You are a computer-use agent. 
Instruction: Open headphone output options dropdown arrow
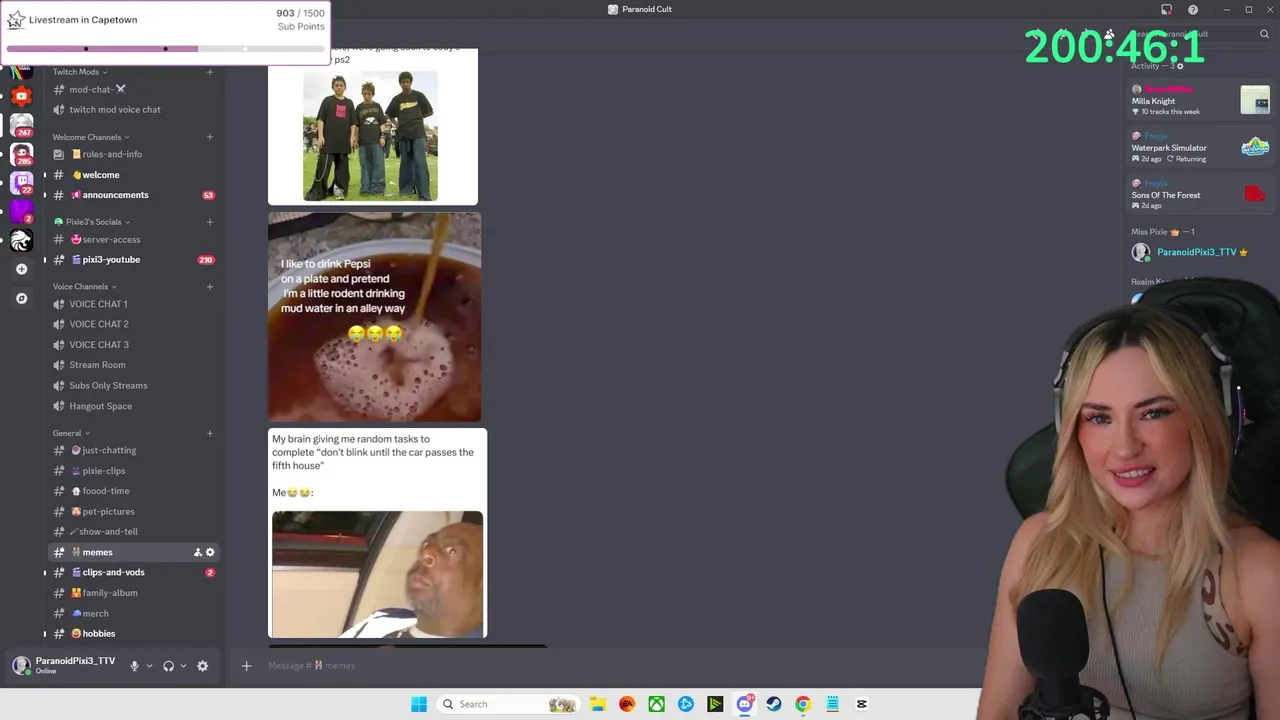(x=183, y=666)
